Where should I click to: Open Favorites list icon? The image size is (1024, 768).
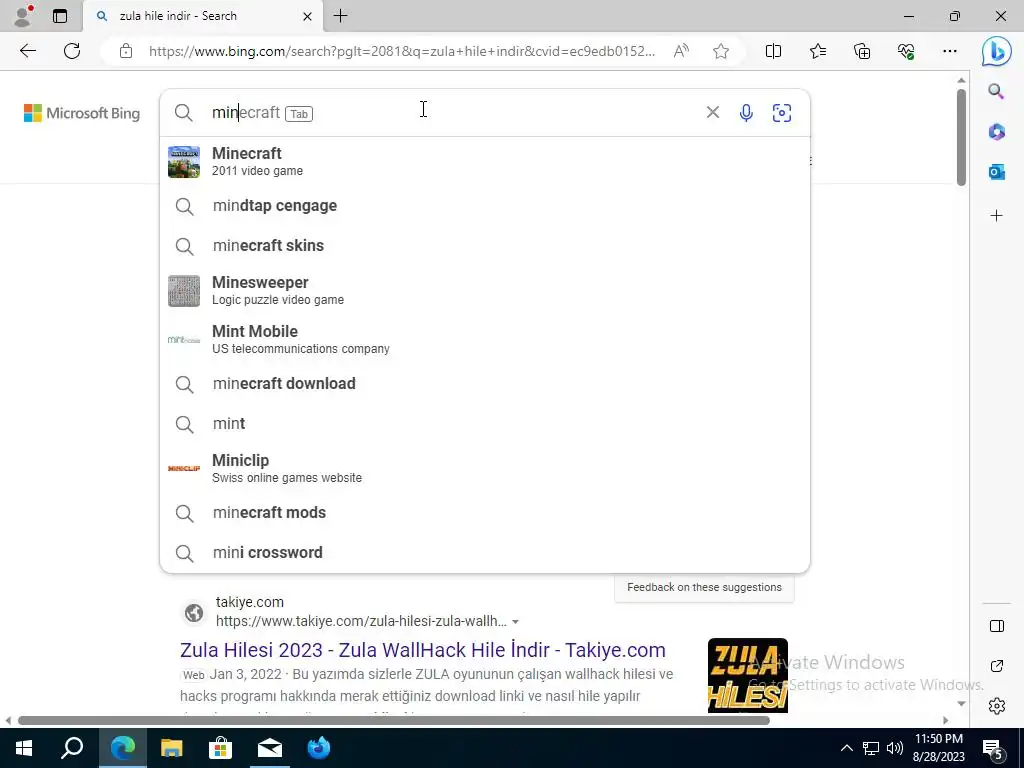tap(818, 51)
